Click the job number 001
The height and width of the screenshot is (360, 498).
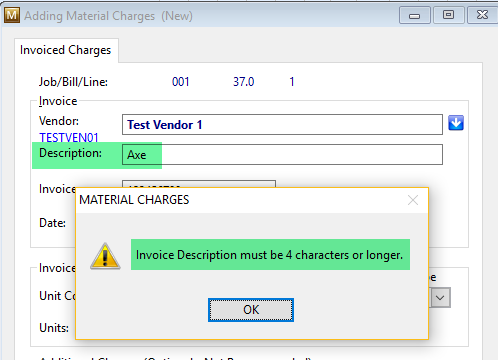click(180, 82)
